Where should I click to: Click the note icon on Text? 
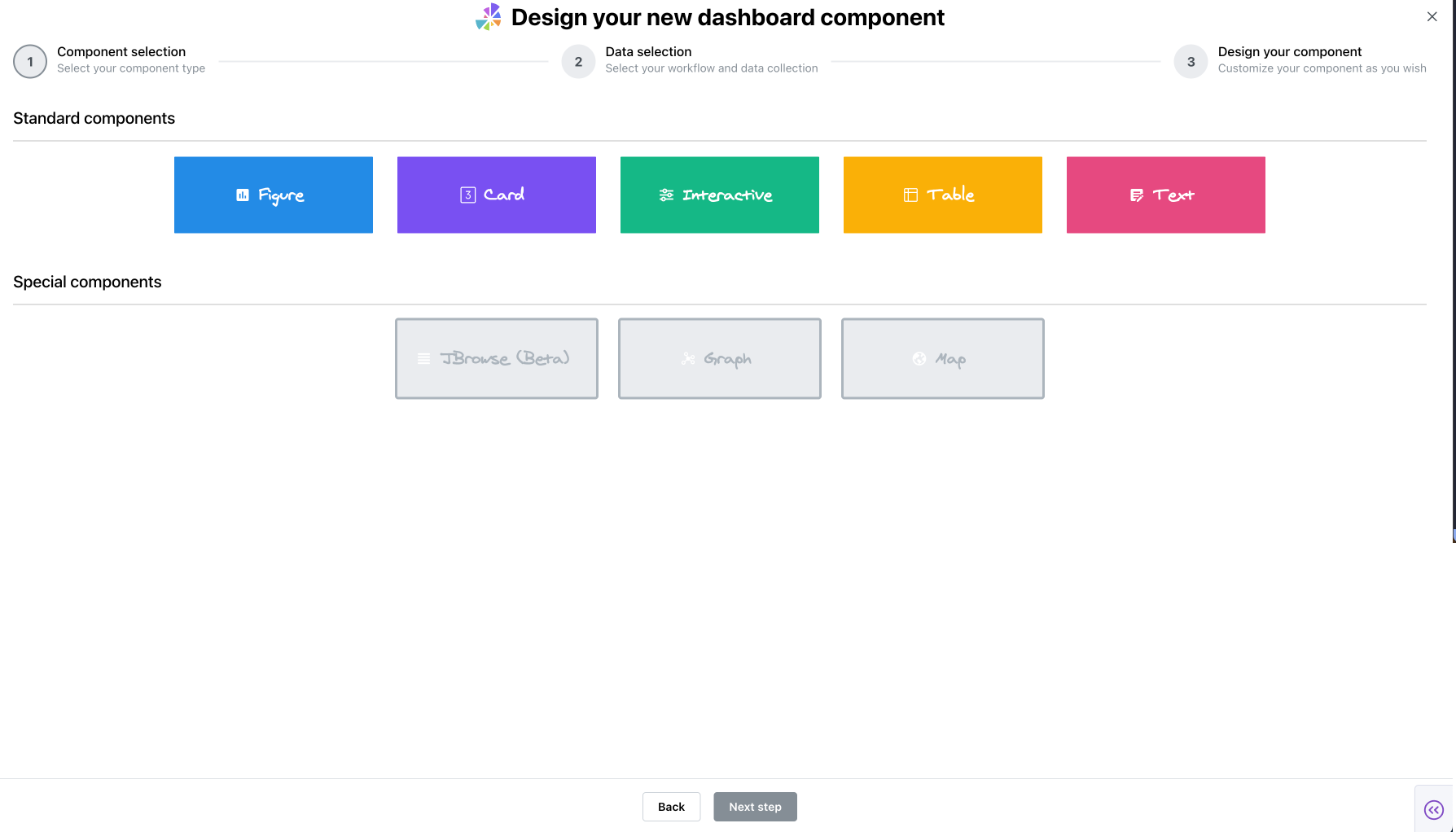pos(1137,195)
